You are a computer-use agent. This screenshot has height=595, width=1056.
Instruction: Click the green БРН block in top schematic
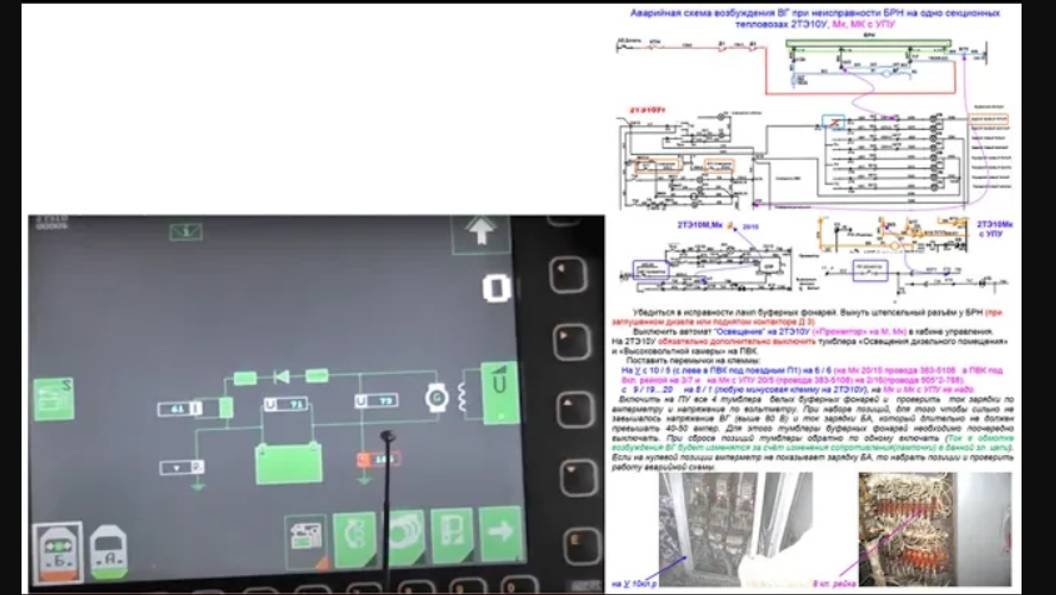(869, 44)
